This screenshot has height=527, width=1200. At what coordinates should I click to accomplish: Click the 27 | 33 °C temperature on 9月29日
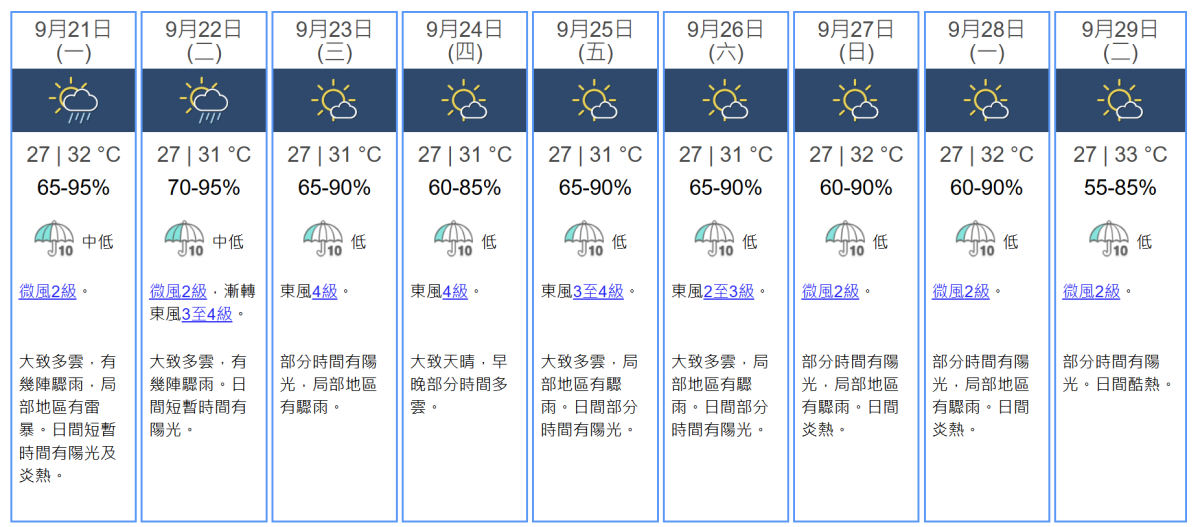[x=1120, y=155]
